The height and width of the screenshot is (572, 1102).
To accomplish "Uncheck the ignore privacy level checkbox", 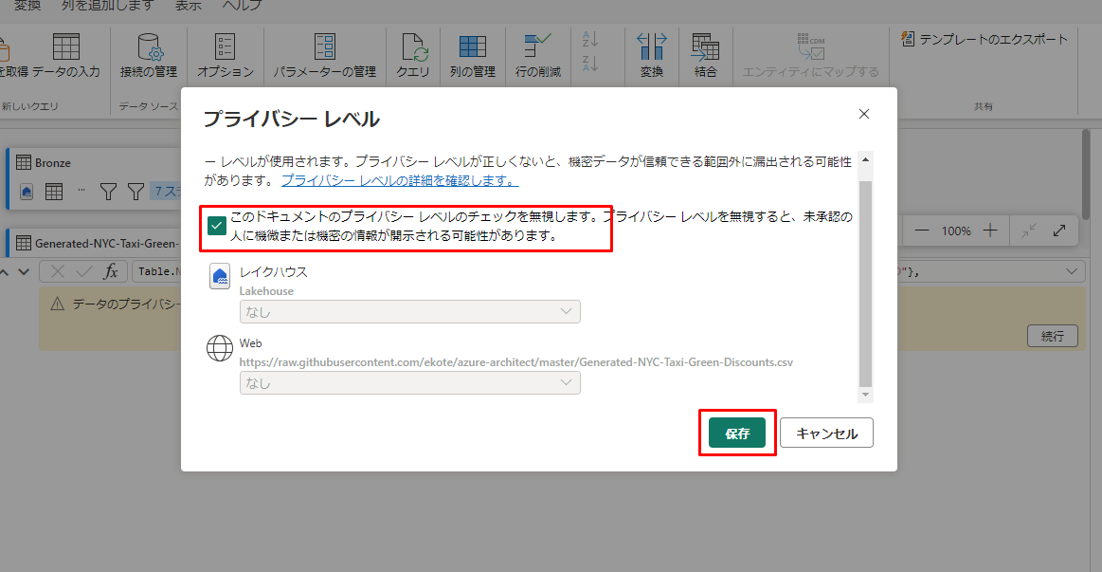I will pos(216,226).
